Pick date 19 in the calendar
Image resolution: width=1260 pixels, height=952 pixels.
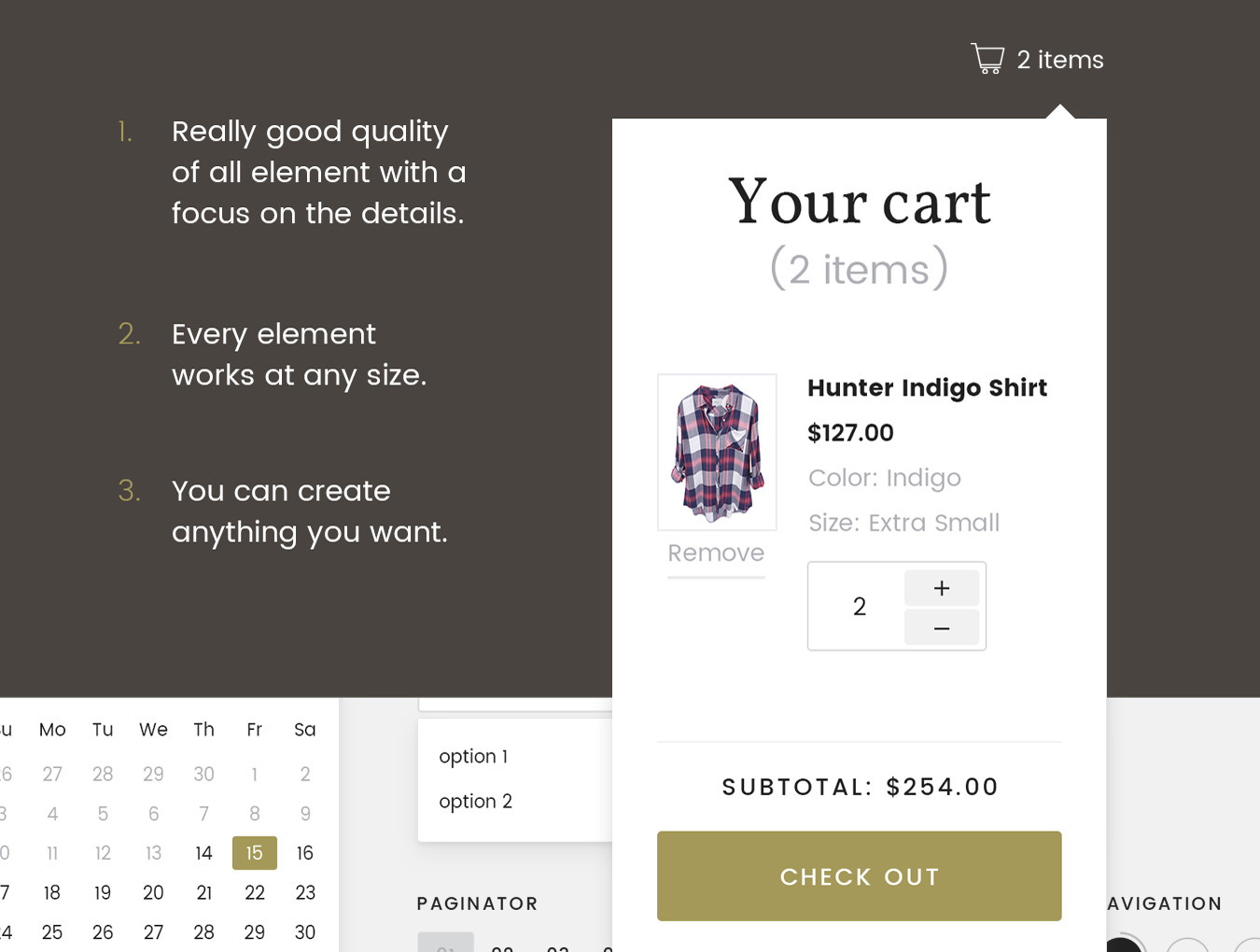click(x=103, y=892)
